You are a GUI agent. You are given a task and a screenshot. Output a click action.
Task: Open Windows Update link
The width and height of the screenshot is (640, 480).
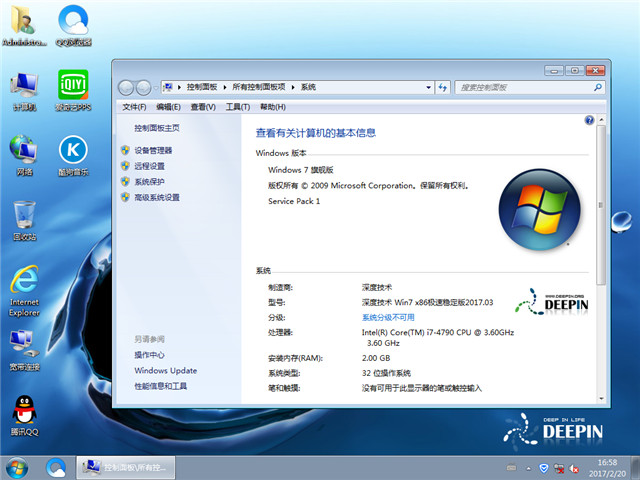click(x=166, y=371)
